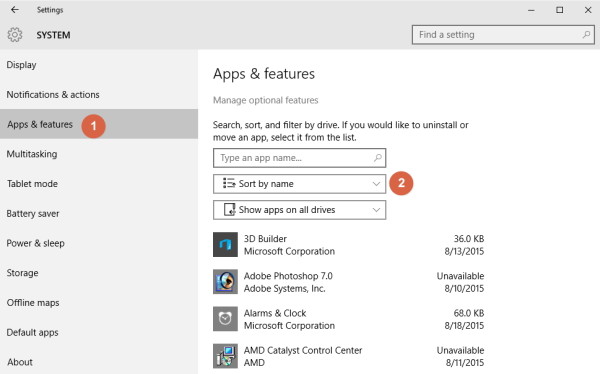The width and height of the screenshot is (600, 374).
Task: Expand the Show apps on all drives dropdown
Action: click(299, 210)
